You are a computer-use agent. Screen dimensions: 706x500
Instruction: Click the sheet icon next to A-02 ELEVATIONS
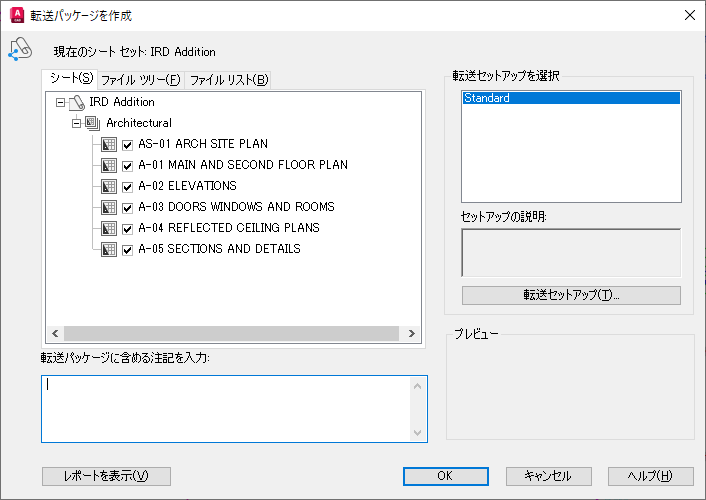110,186
